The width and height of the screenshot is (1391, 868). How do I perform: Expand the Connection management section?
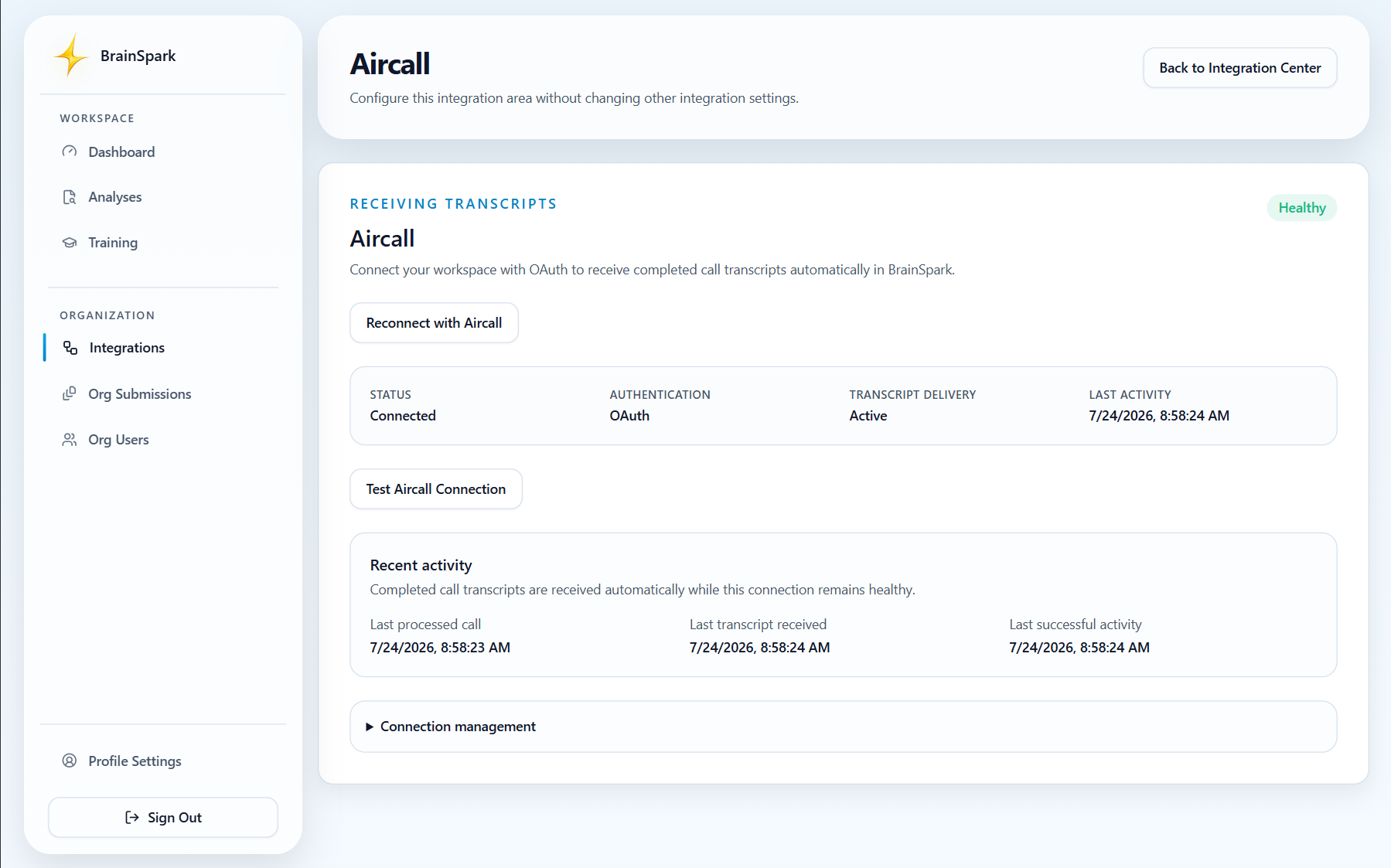844,727
